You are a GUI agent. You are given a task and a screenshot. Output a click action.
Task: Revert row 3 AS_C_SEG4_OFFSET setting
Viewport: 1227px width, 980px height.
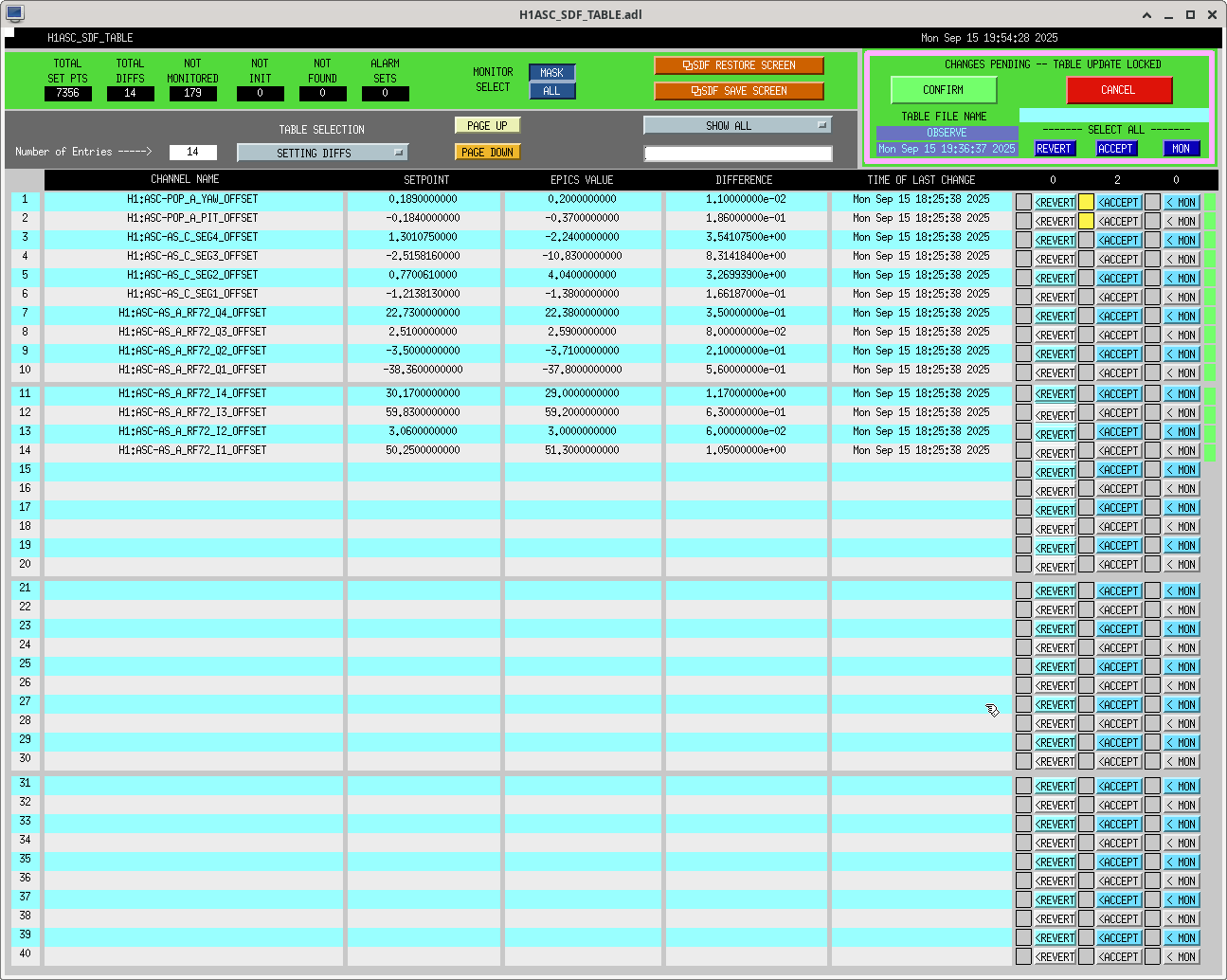(x=1055, y=241)
